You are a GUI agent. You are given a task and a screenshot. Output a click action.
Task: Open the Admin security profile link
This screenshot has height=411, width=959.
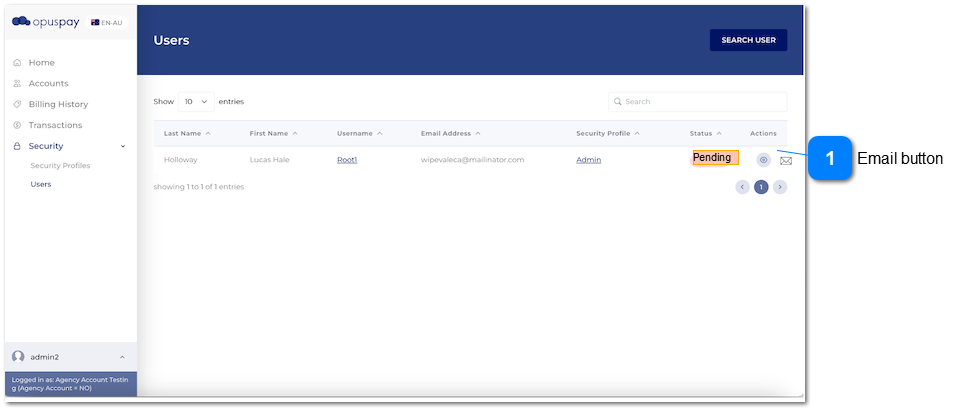[x=588, y=160]
